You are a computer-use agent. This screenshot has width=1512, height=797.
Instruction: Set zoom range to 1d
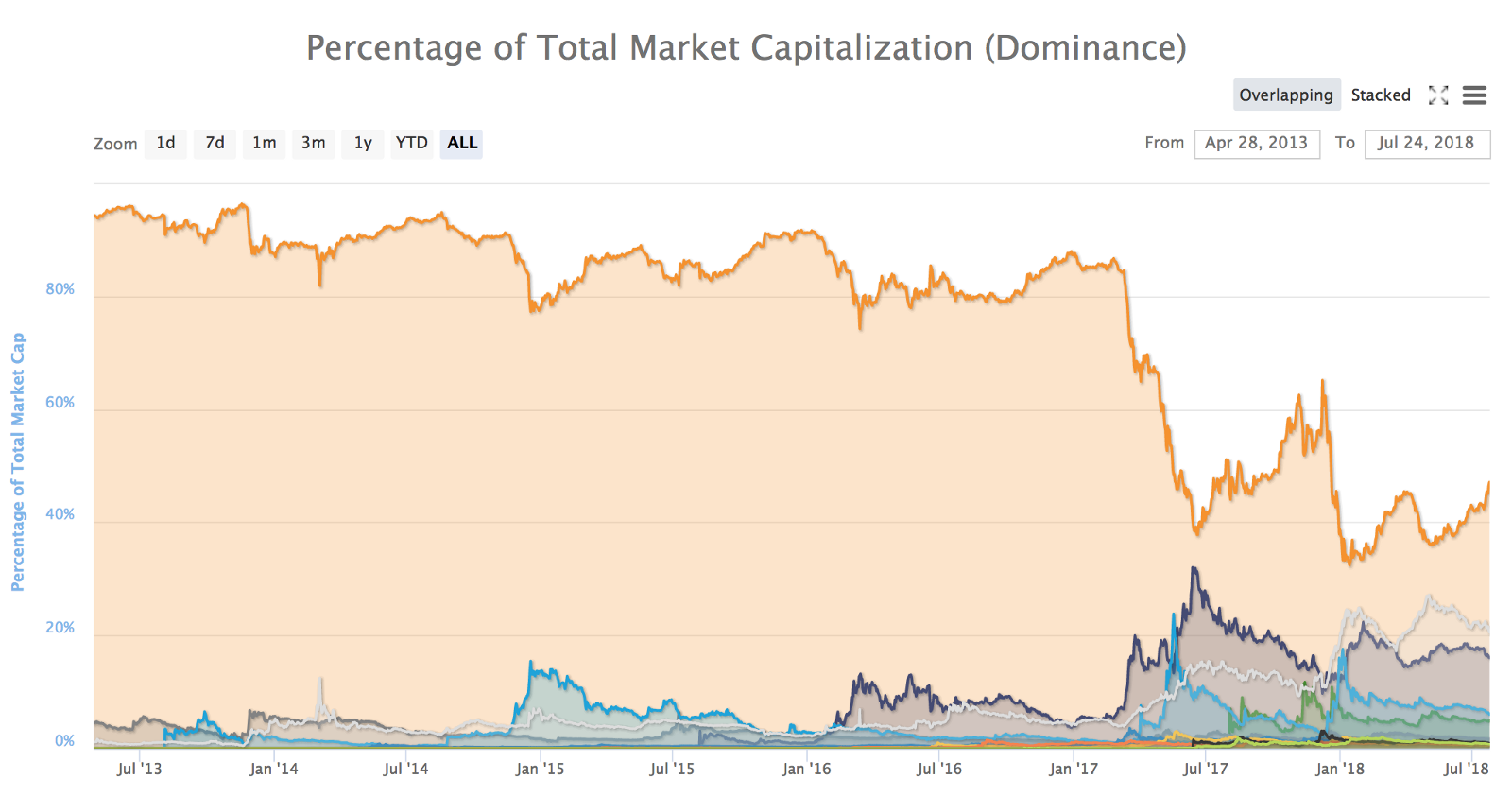165,144
